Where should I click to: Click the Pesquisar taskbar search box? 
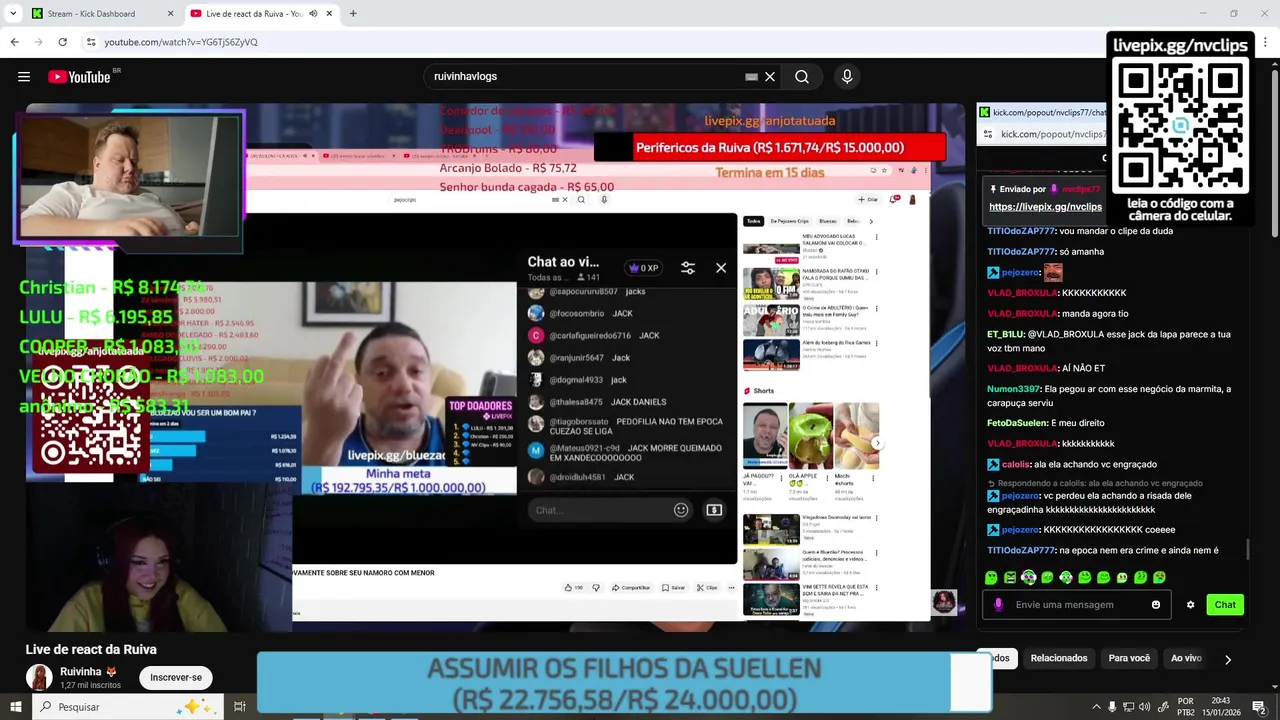click(x=128, y=707)
